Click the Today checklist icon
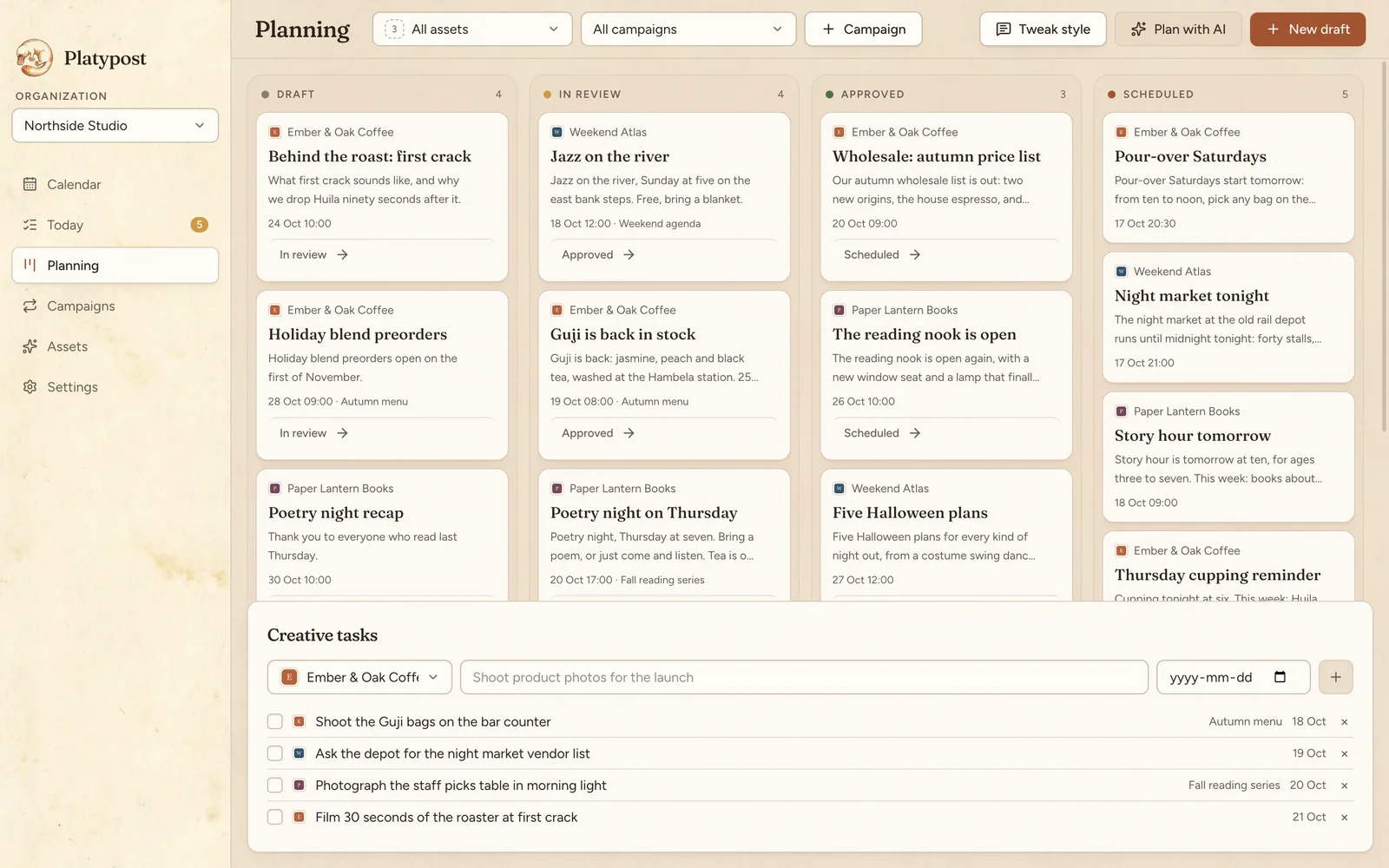1389x868 pixels. 30,225
